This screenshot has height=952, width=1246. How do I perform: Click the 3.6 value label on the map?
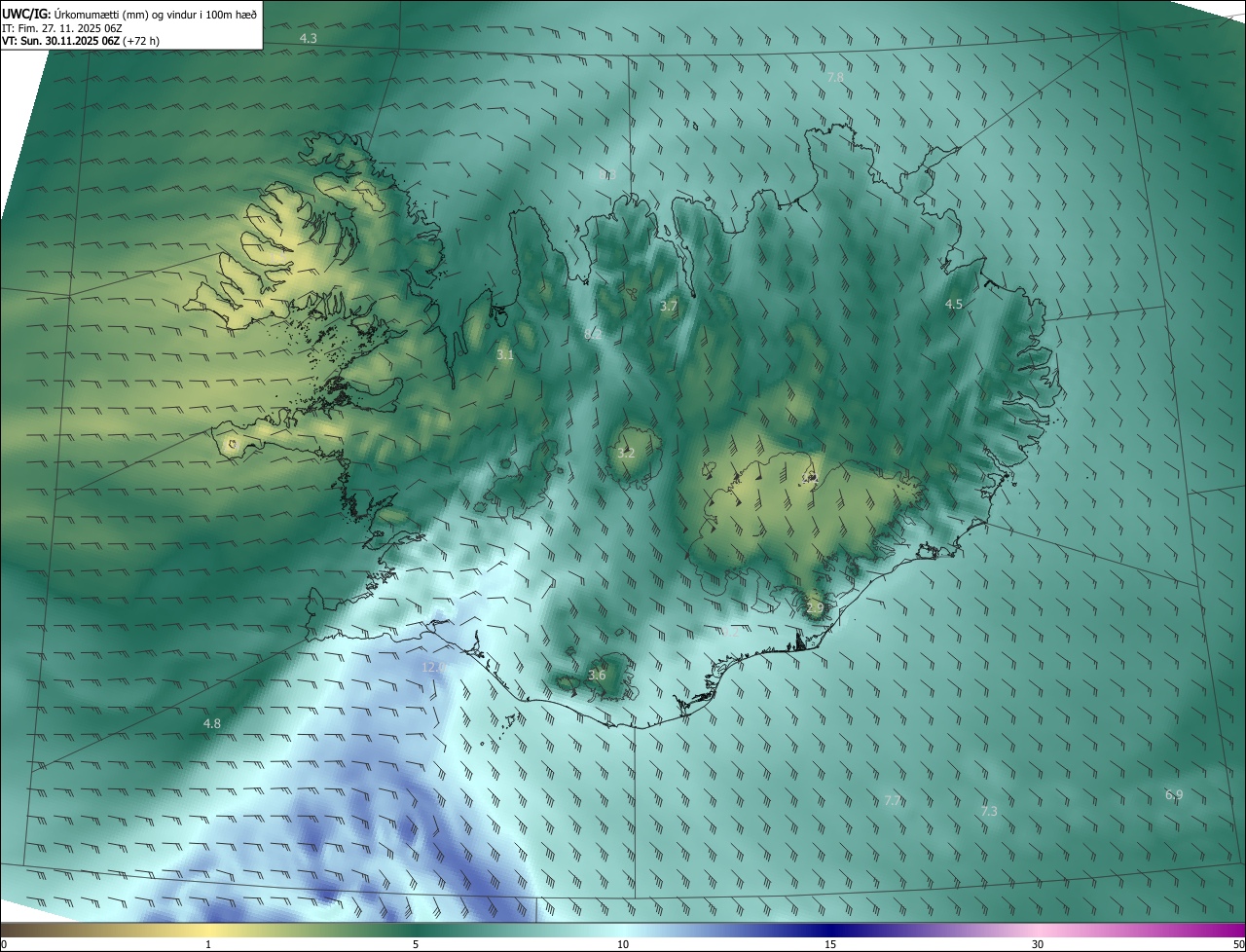pos(597,675)
